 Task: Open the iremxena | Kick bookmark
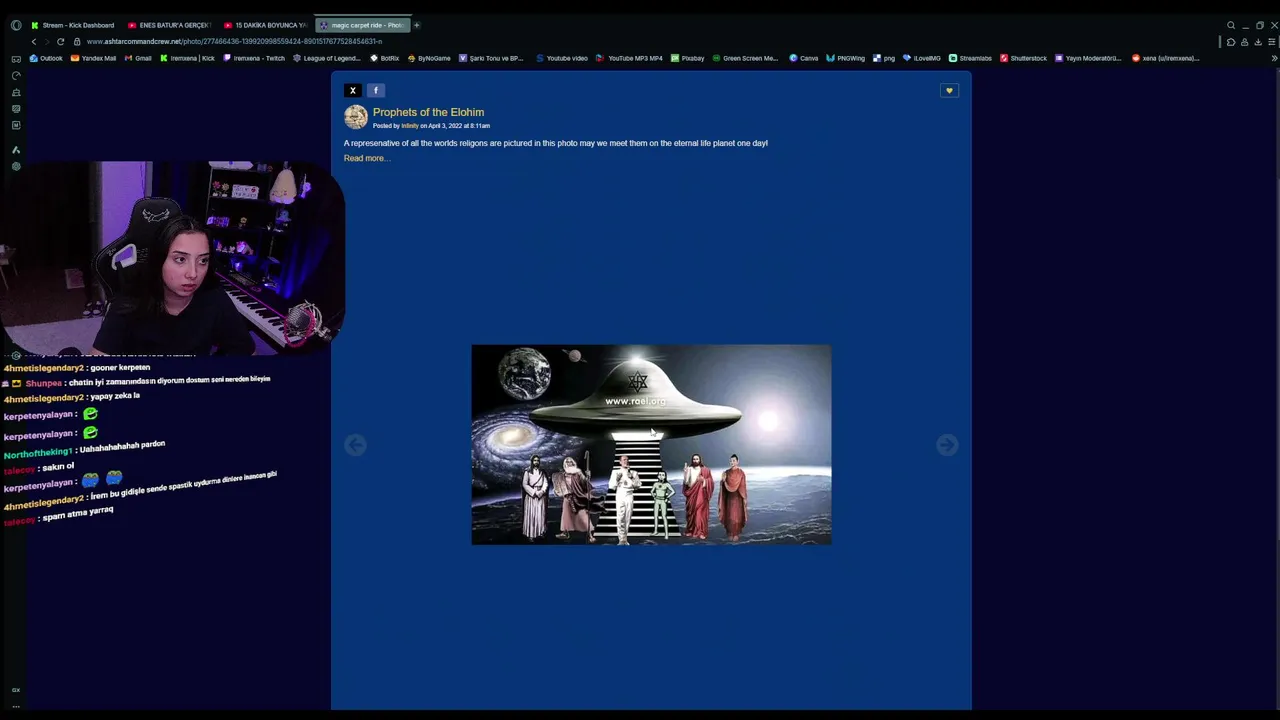pos(187,58)
